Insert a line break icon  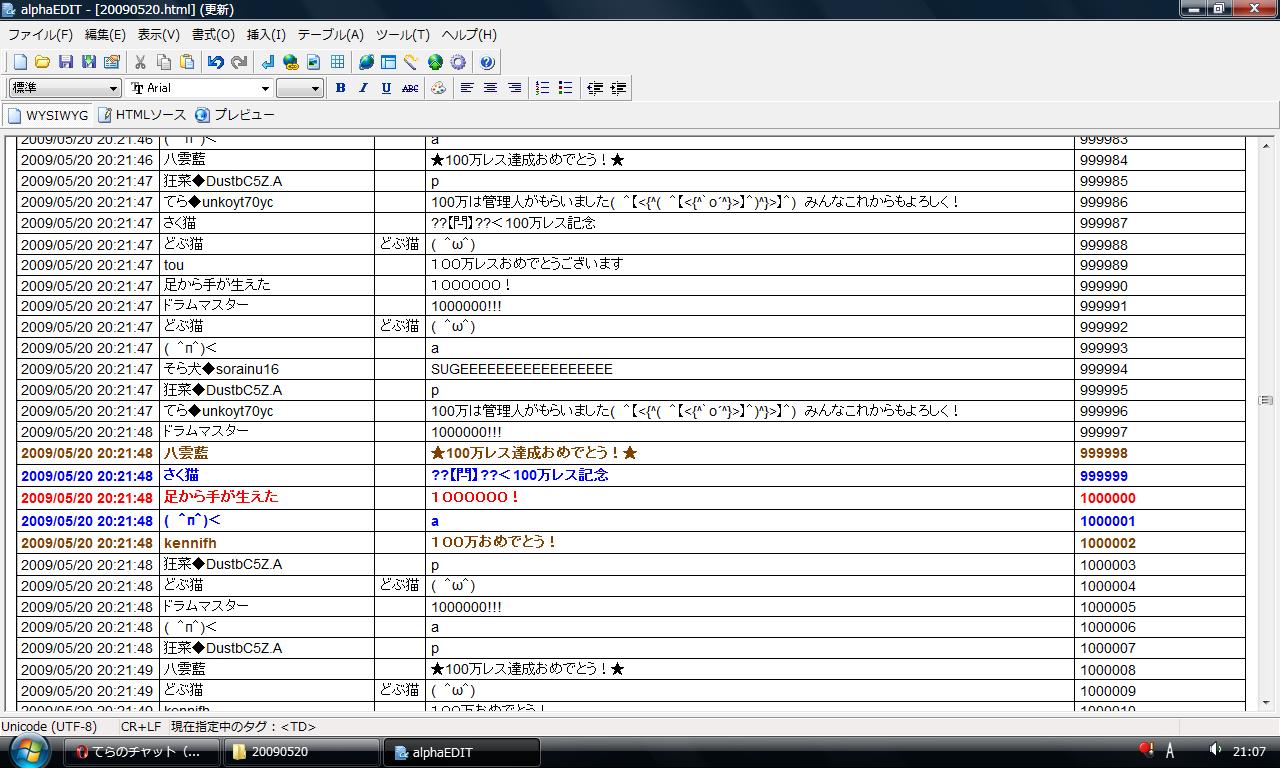point(267,62)
